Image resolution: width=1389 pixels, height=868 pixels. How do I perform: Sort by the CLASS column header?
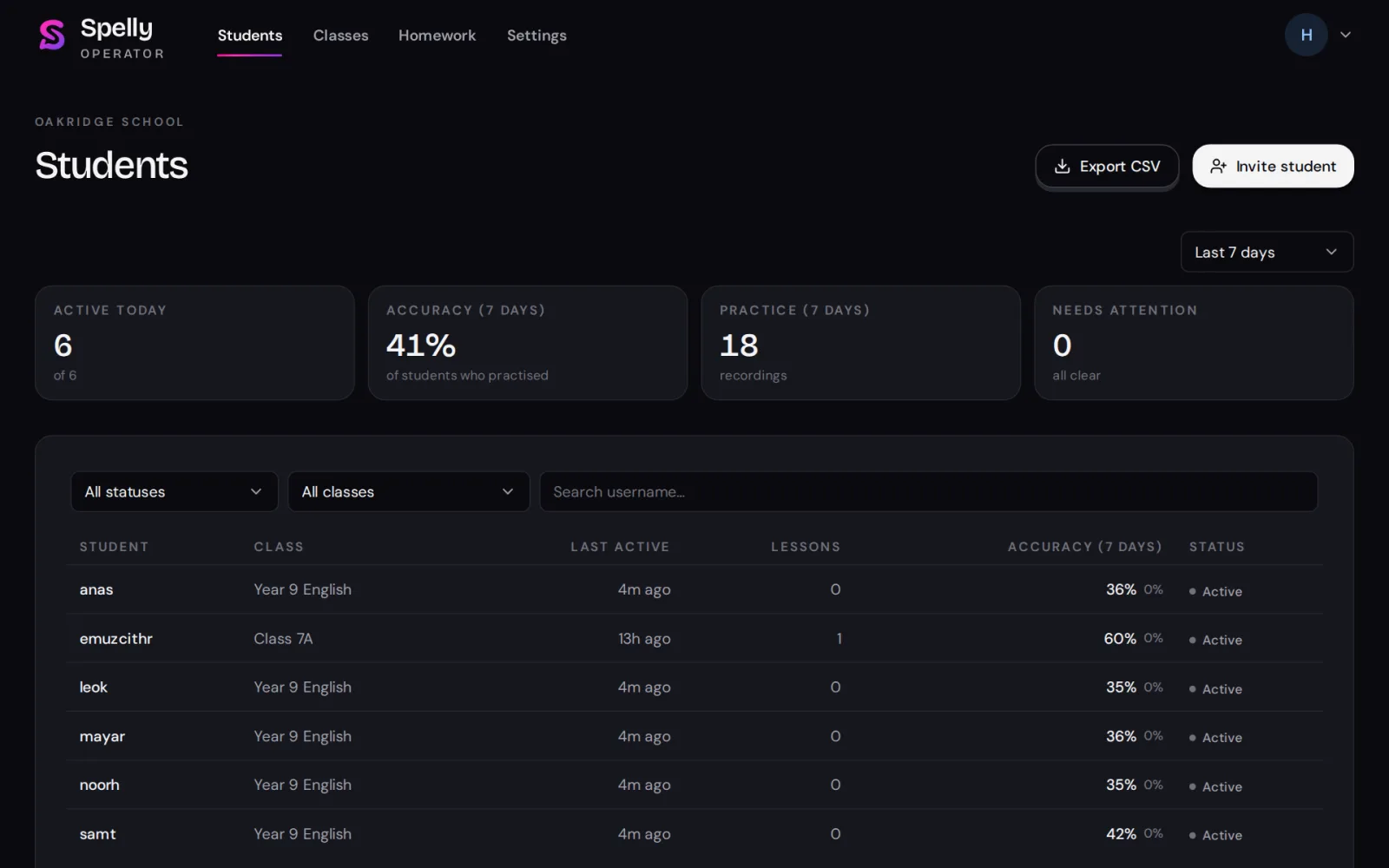pos(279,547)
